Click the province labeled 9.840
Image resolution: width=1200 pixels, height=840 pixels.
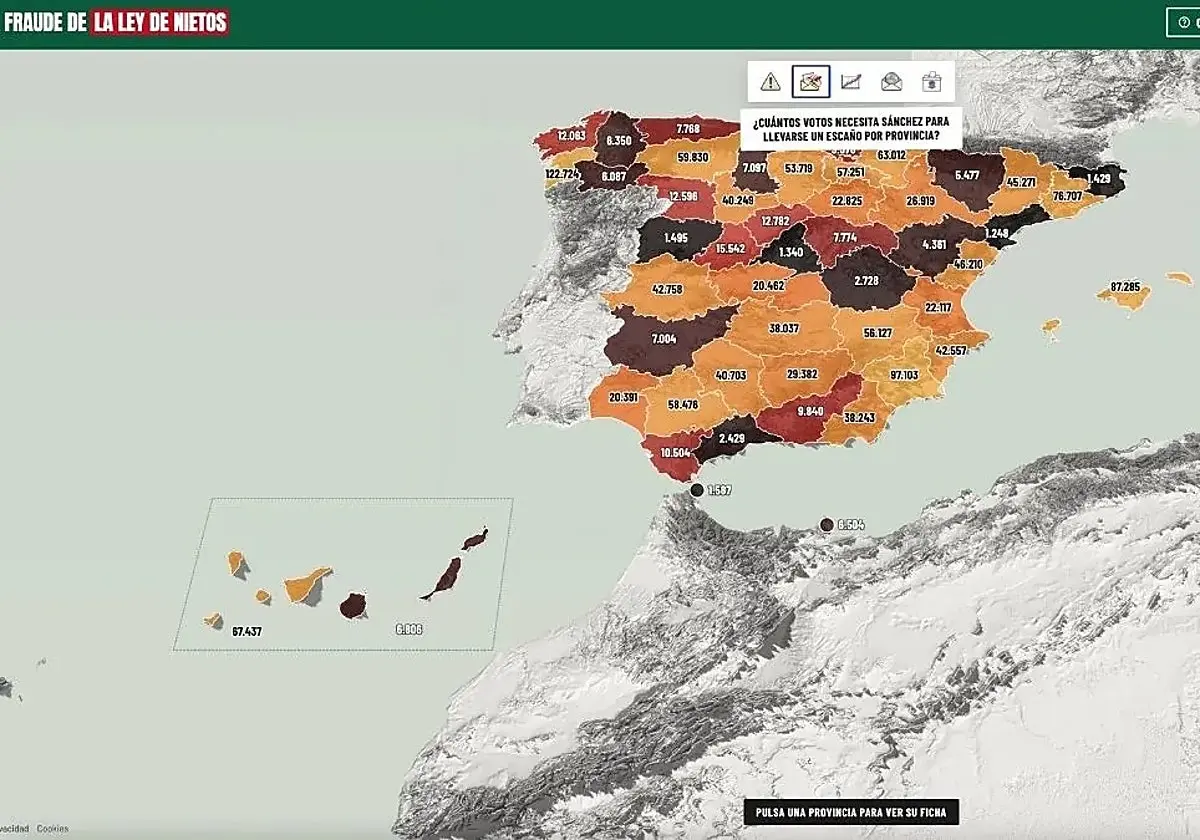point(810,412)
